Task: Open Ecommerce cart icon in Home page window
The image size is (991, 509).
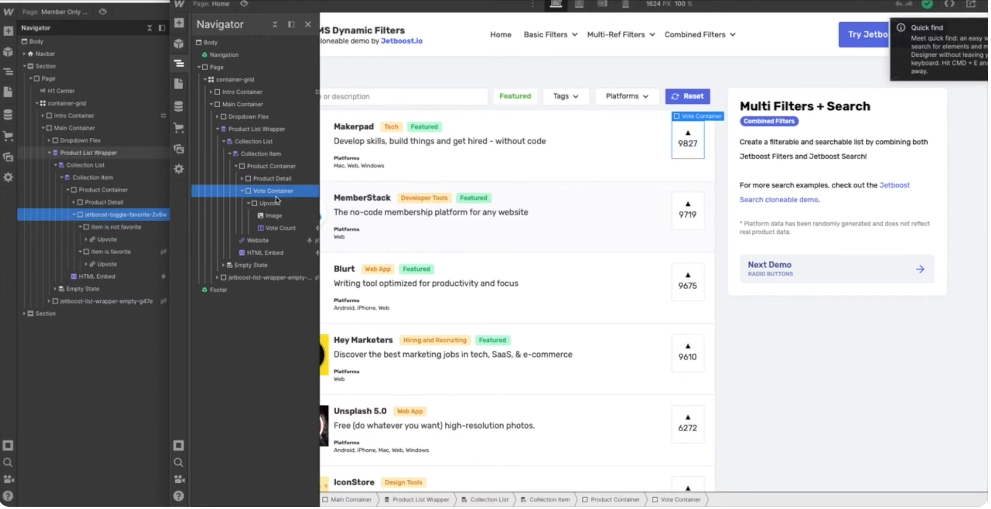Action: (x=179, y=127)
